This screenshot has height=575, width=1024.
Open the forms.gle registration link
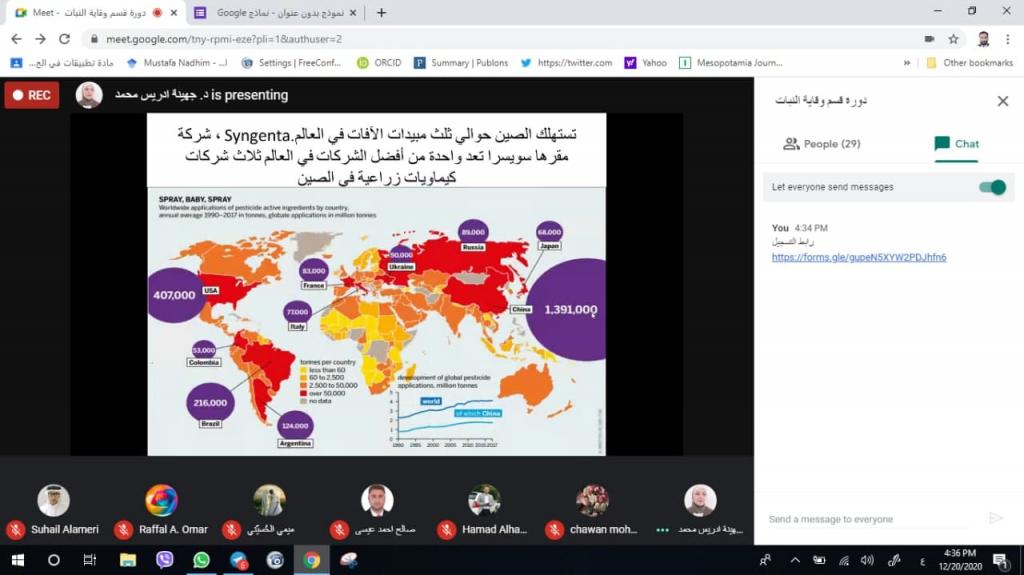(x=858, y=257)
